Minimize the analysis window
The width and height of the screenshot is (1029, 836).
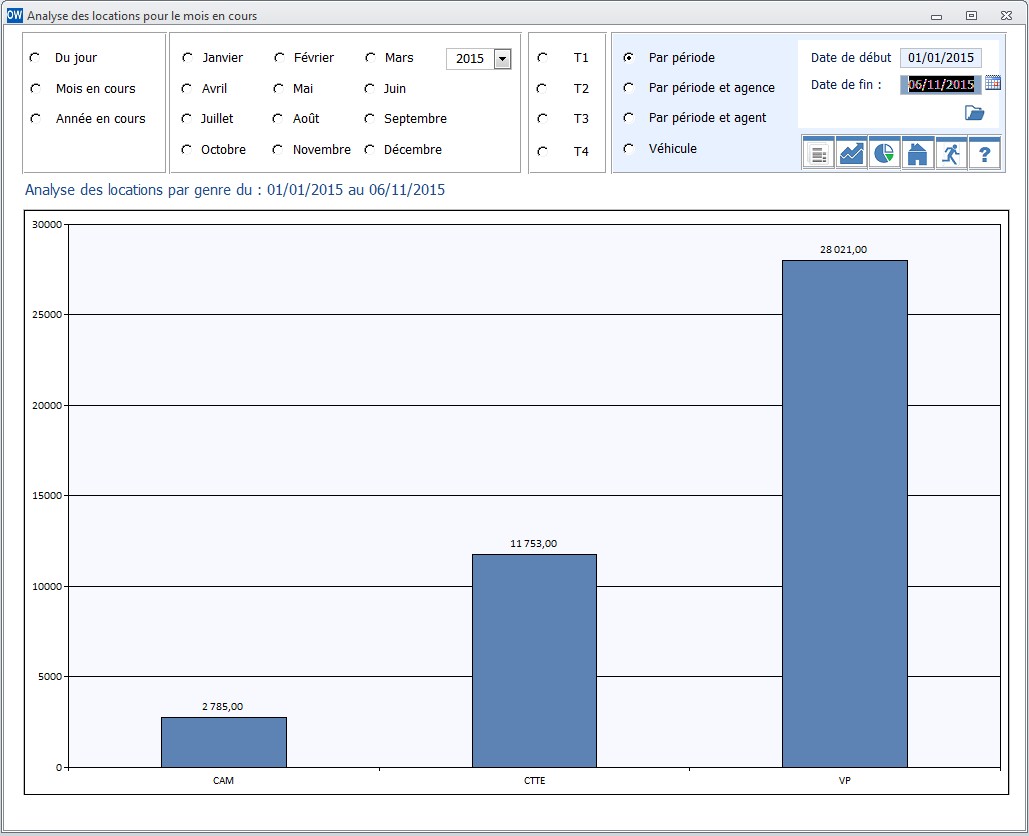pos(936,16)
